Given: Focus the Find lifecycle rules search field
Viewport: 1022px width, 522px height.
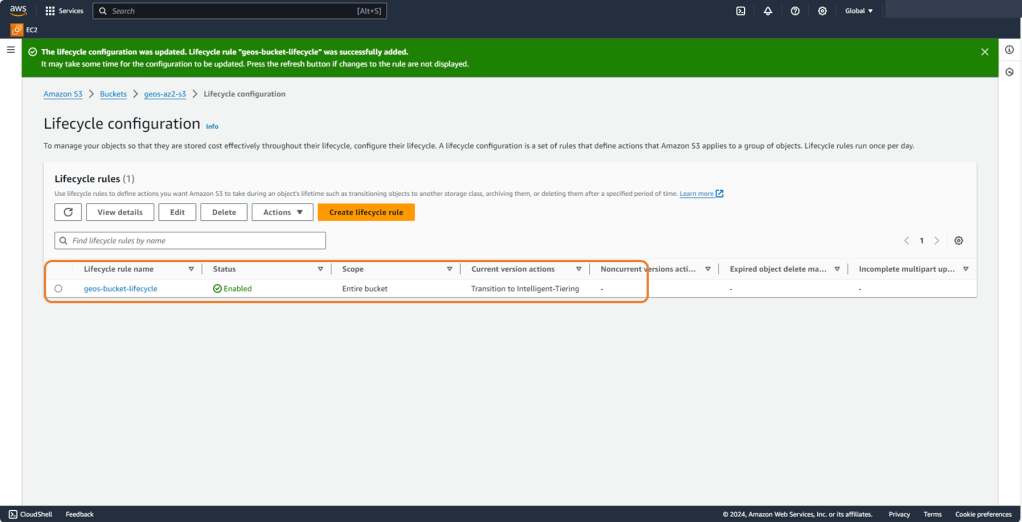Looking at the screenshot, I should pyautogui.click(x=190, y=241).
